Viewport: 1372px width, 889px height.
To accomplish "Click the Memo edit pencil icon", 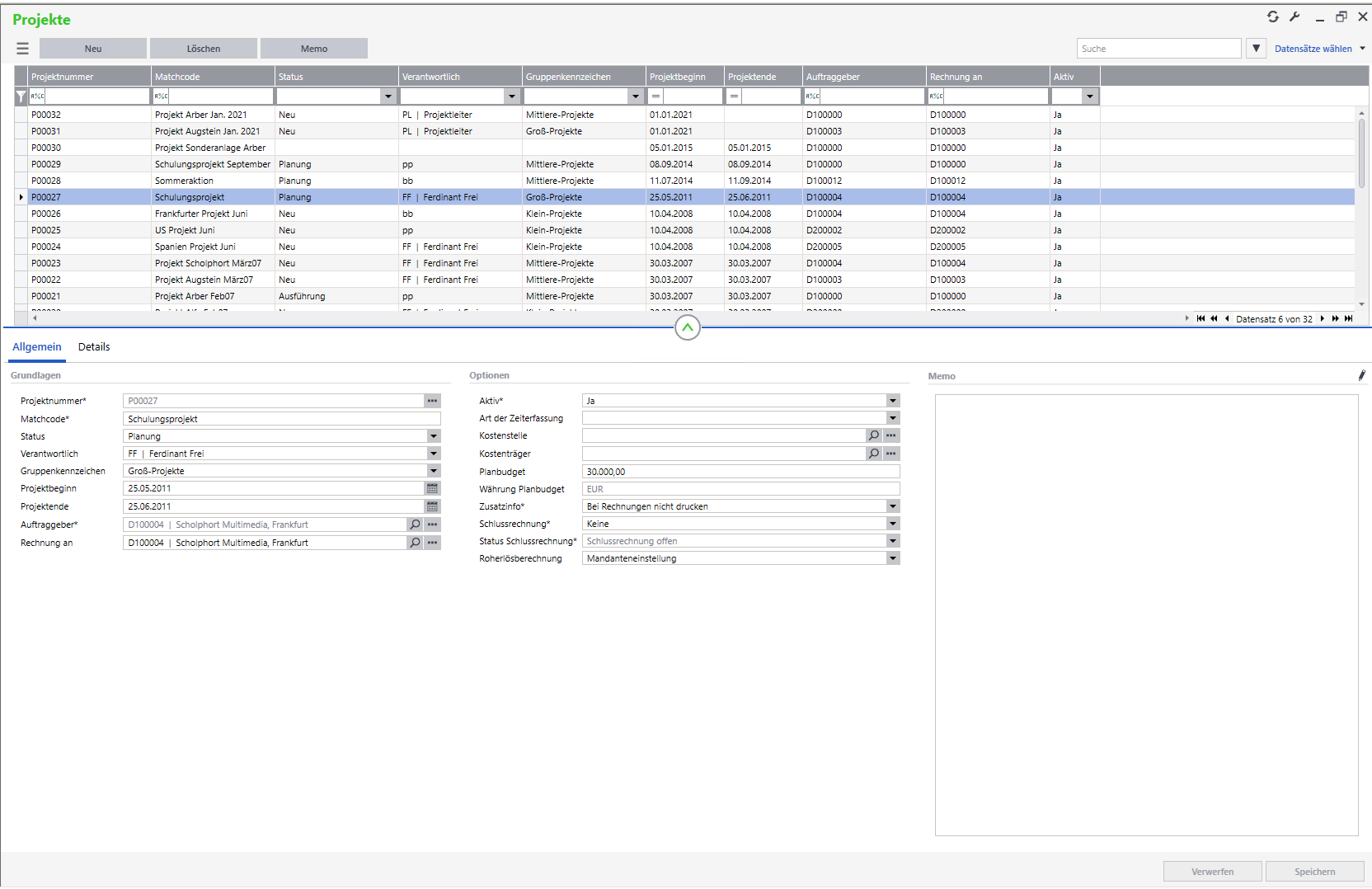I will 1361,376.
